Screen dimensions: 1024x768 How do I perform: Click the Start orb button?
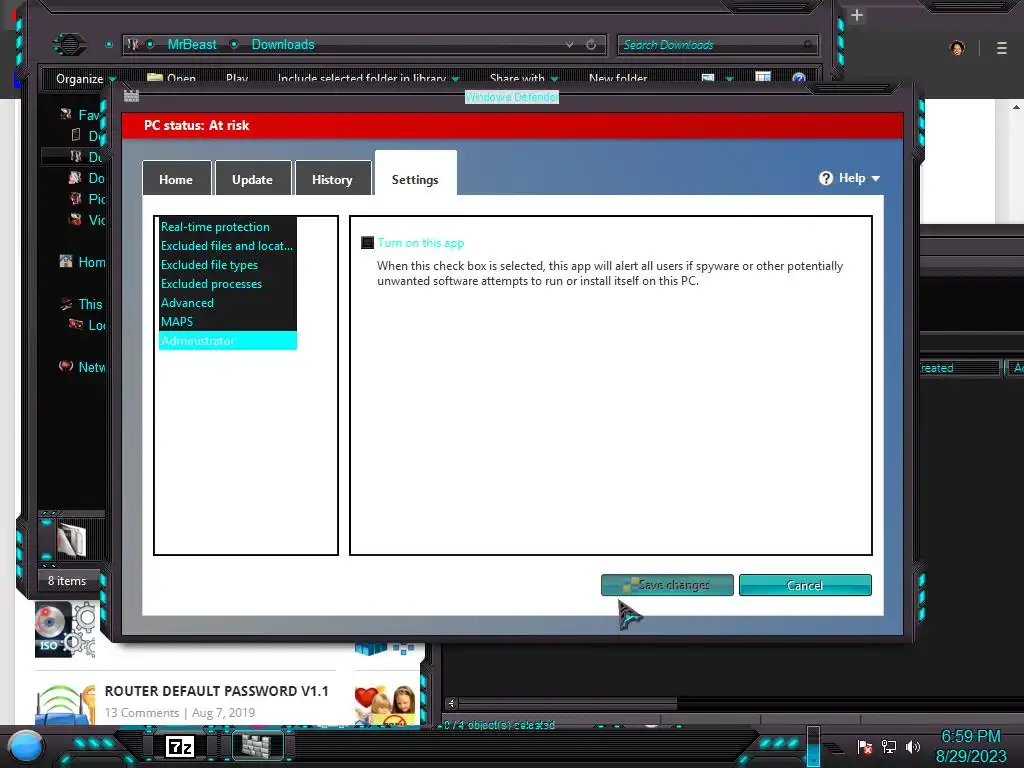(x=26, y=746)
